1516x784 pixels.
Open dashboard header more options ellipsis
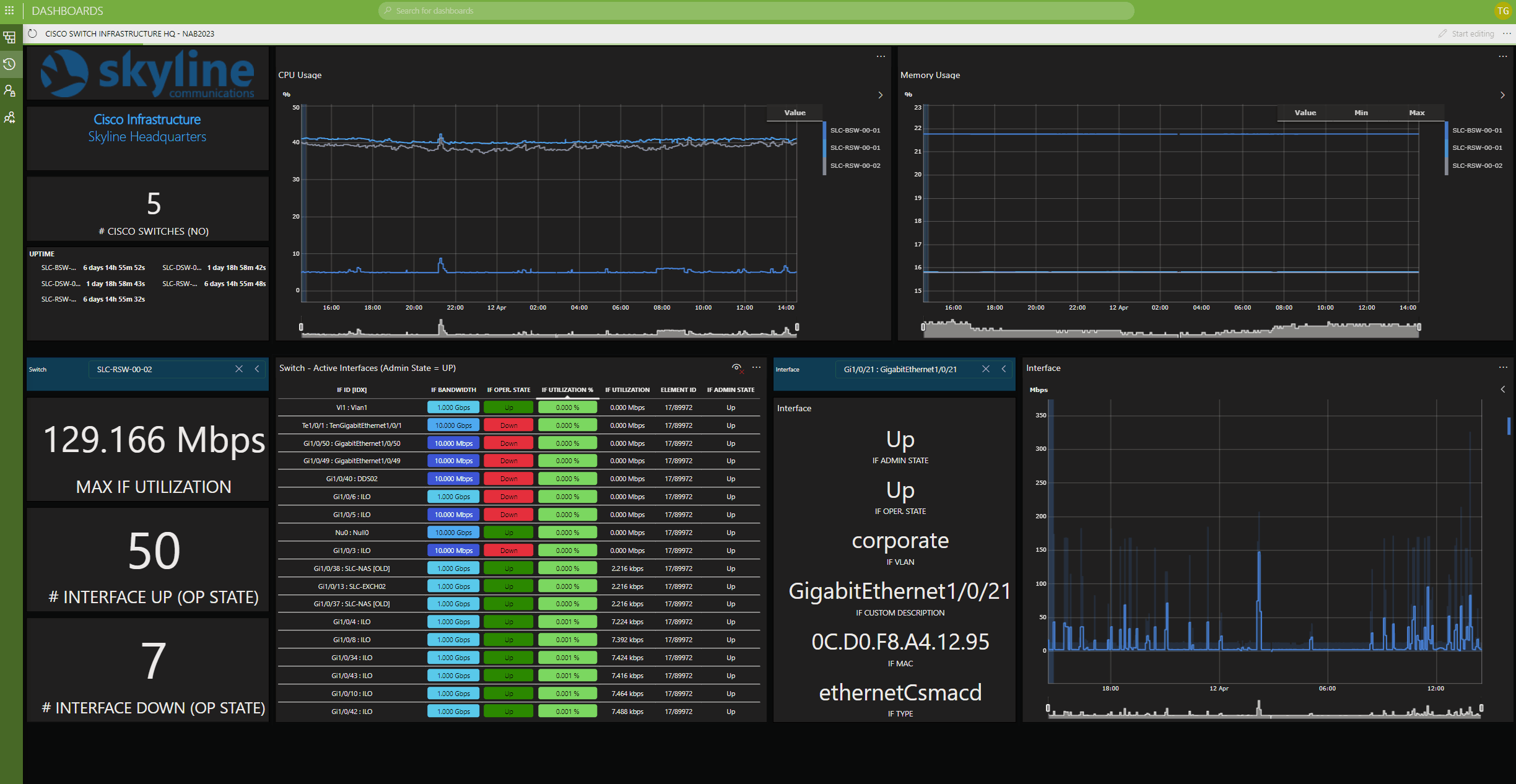1507,33
